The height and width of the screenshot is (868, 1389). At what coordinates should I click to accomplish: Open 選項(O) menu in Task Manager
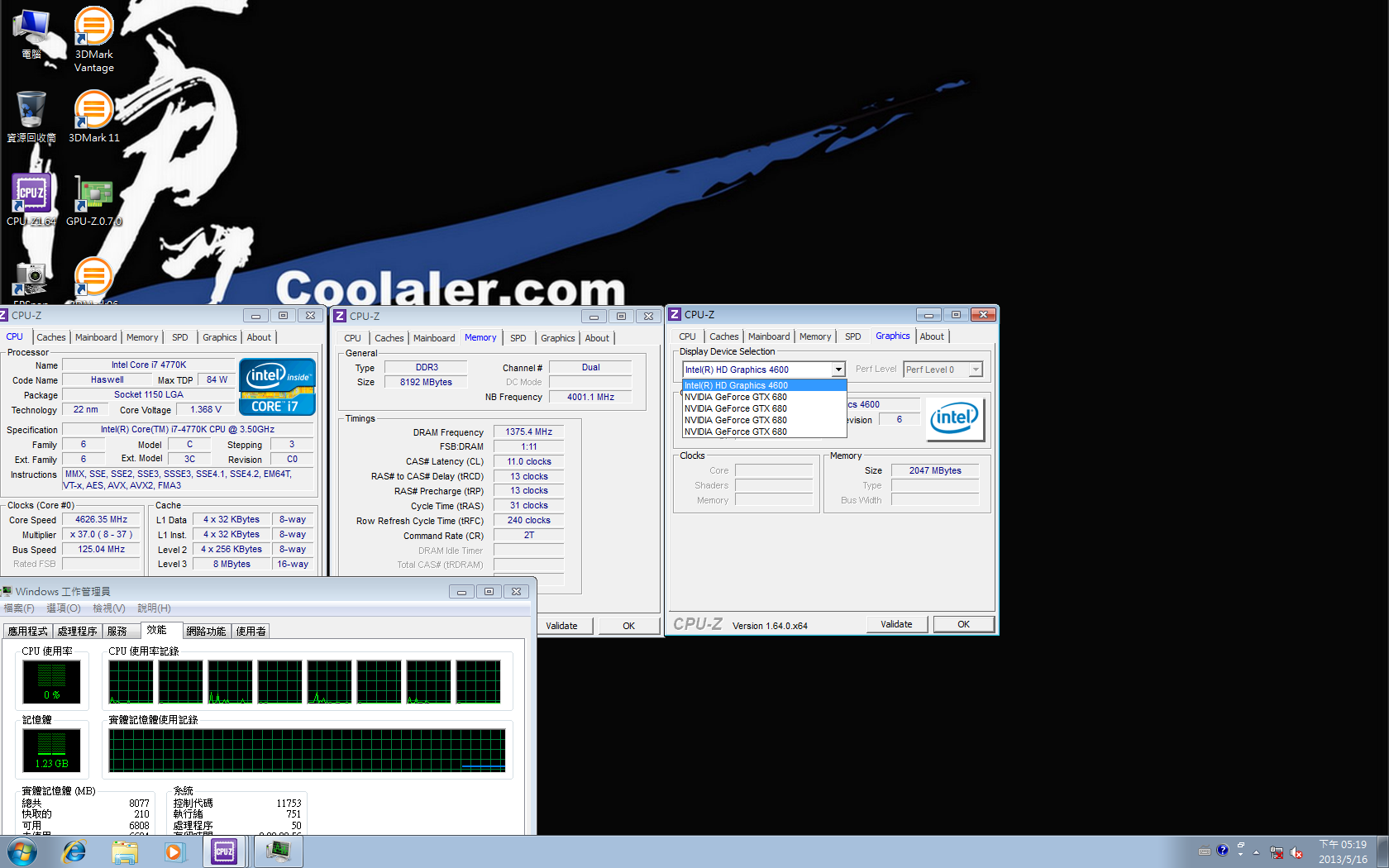tap(64, 608)
